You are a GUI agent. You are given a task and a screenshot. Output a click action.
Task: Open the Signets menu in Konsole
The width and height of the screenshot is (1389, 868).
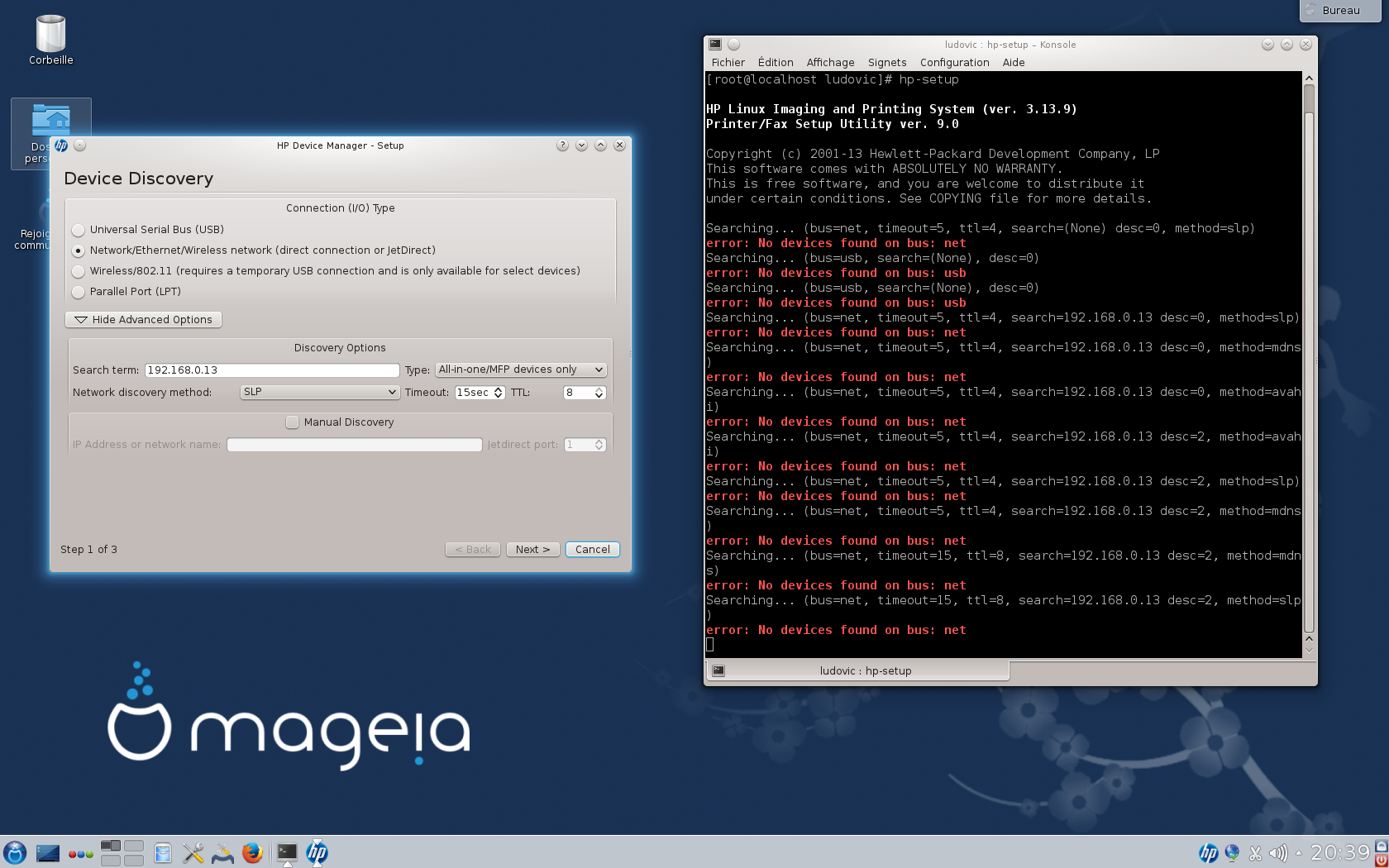point(887,63)
